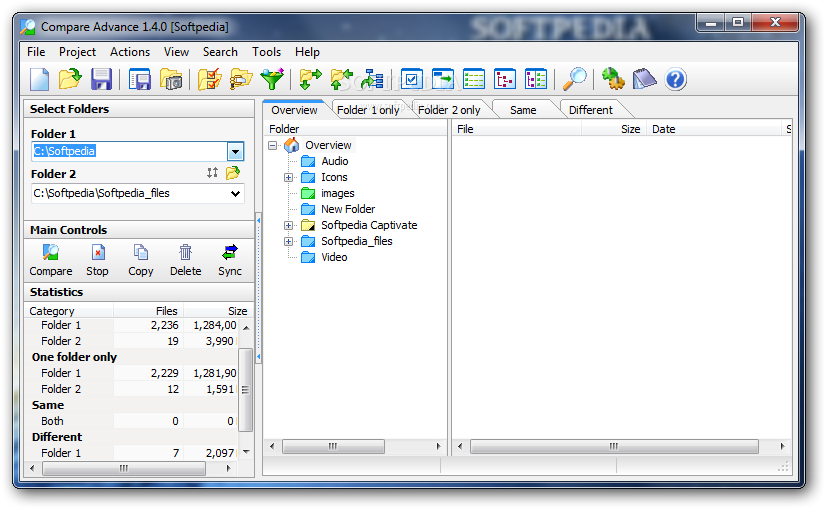
Task: Click the folder with red checkmarks icon
Action: 210,80
